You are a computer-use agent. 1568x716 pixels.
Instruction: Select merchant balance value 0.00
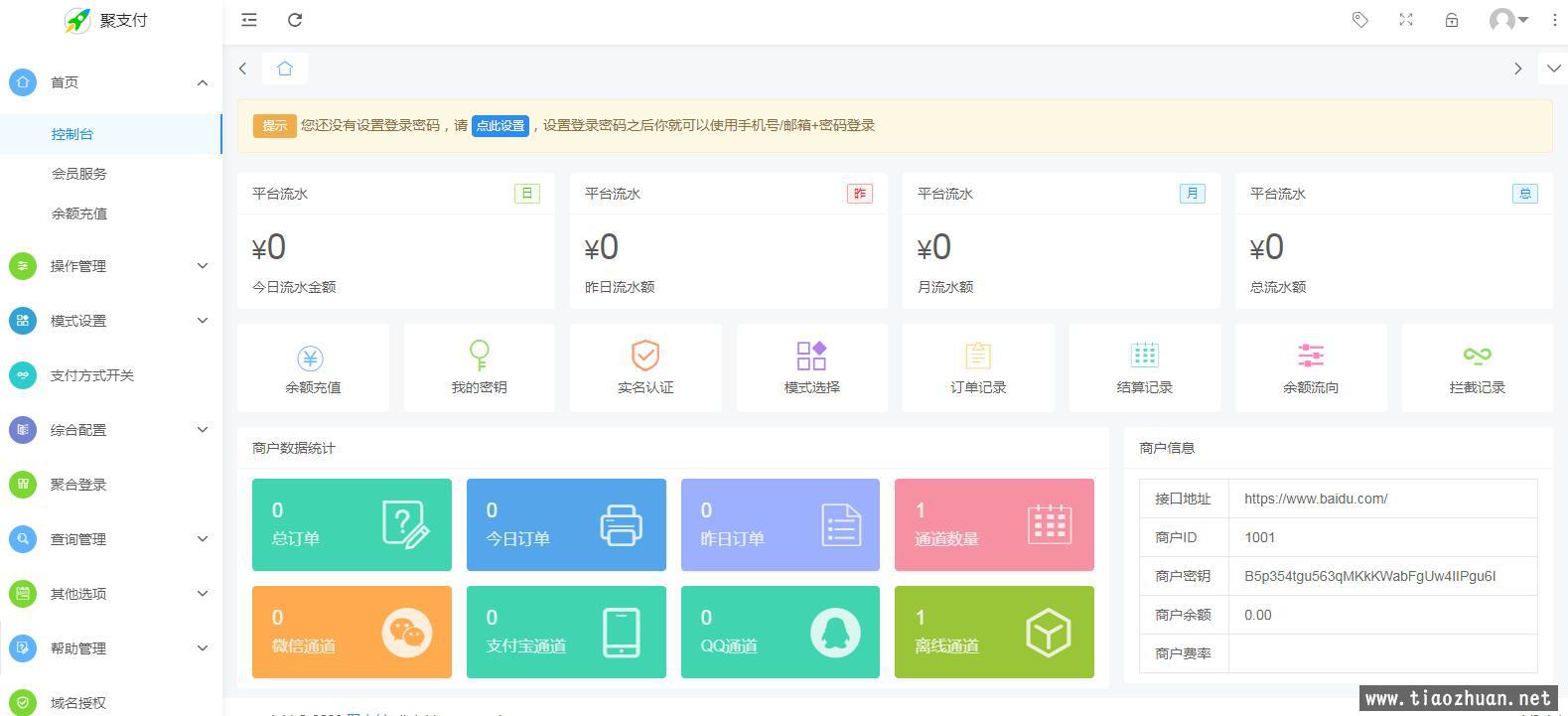click(1258, 615)
